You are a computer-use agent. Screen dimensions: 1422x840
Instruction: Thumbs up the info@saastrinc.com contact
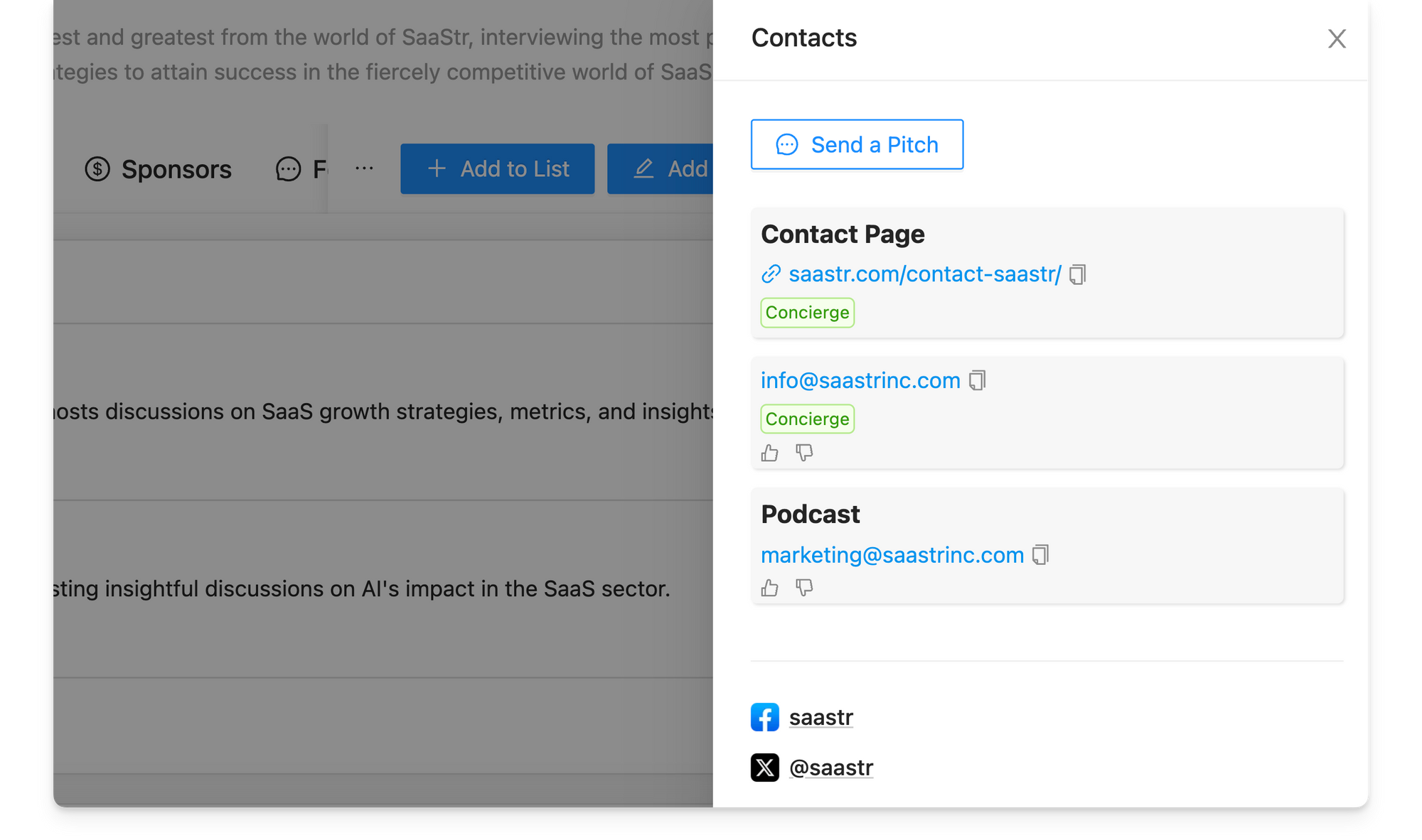point(770,453)
